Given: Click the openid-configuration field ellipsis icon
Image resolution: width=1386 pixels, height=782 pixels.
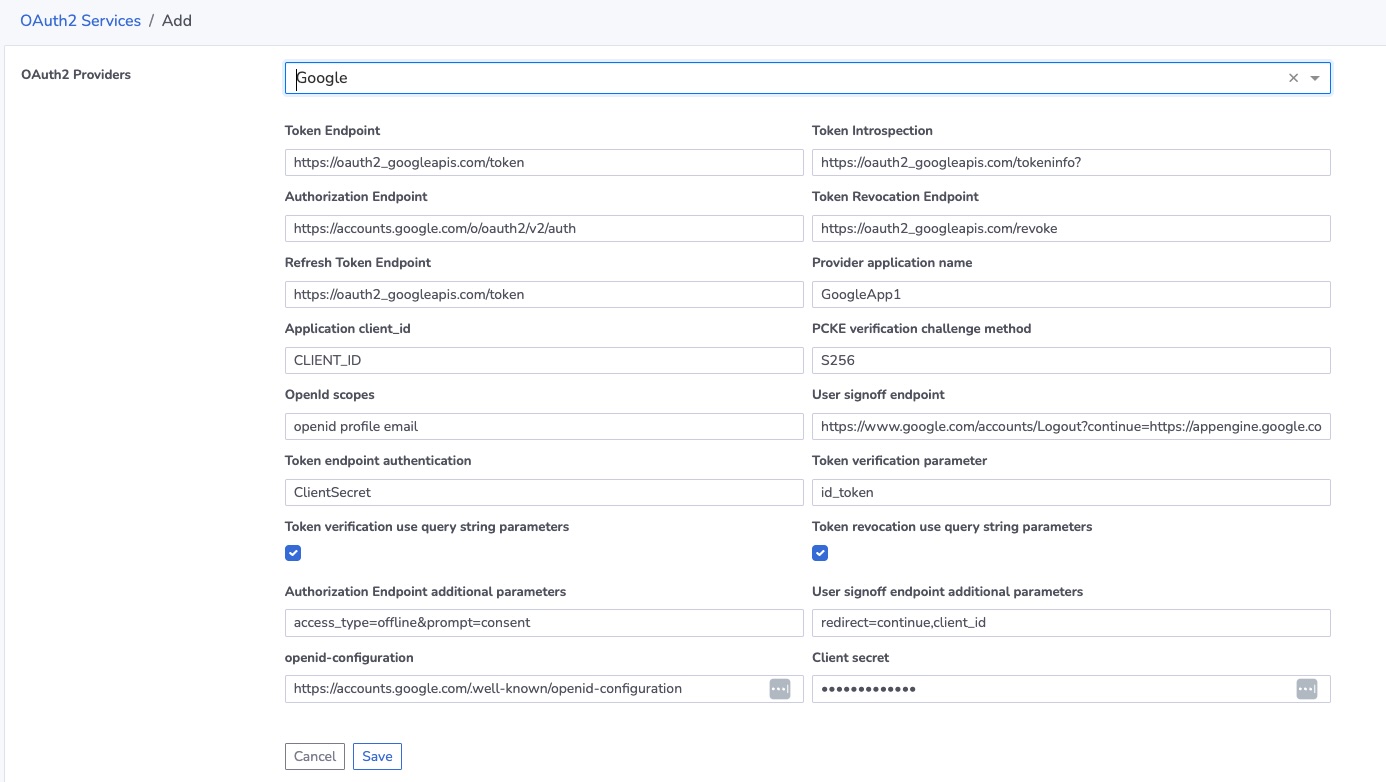Looking at the screenshot, I should 780,689.
